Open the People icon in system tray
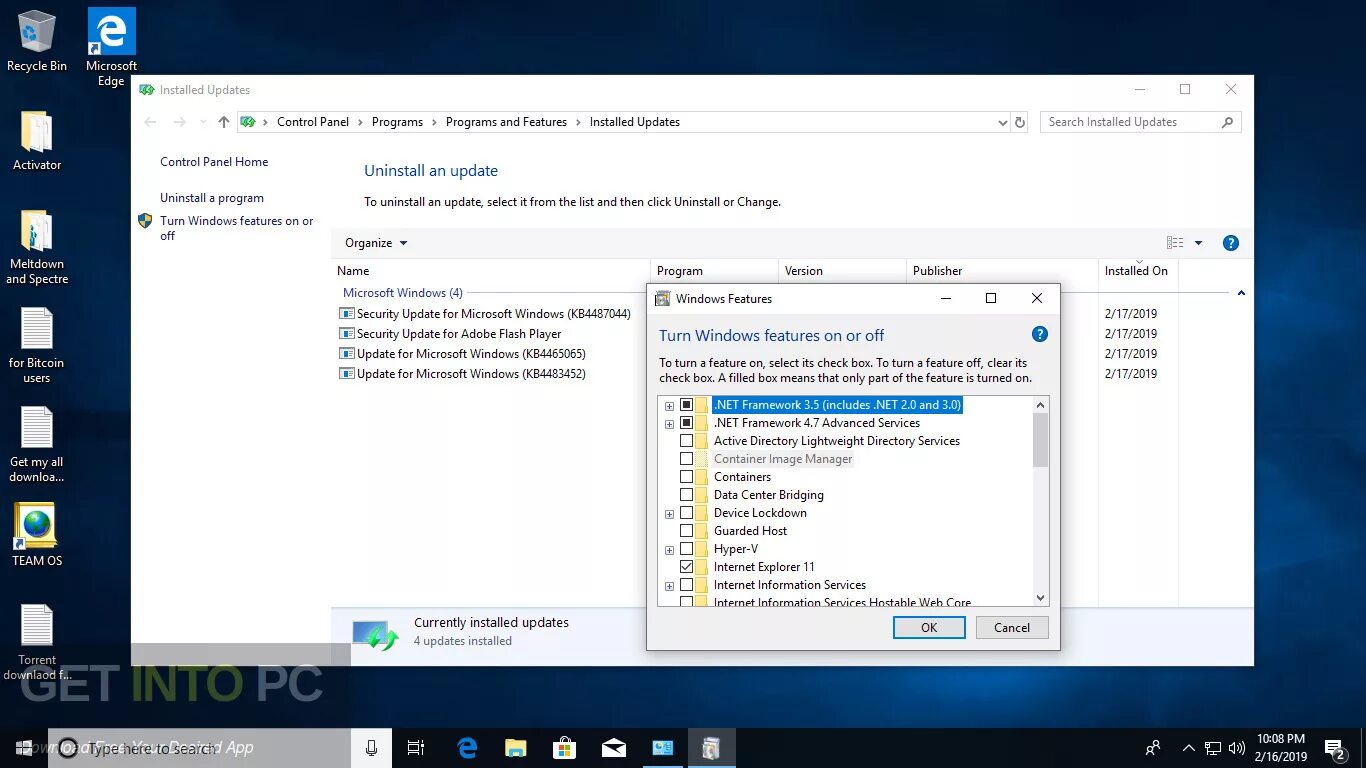 (1153, 748)
